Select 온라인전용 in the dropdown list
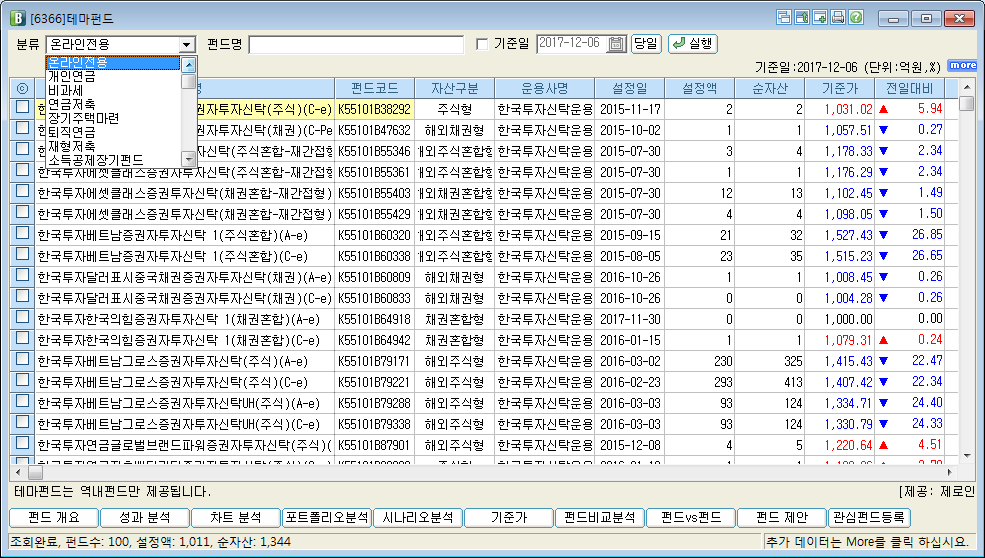This screenshot has height=558, width=985. (x=114, y=63)
